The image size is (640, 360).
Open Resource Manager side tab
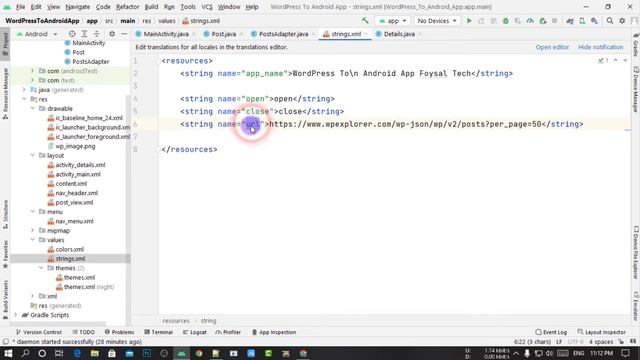click(5, 93)
